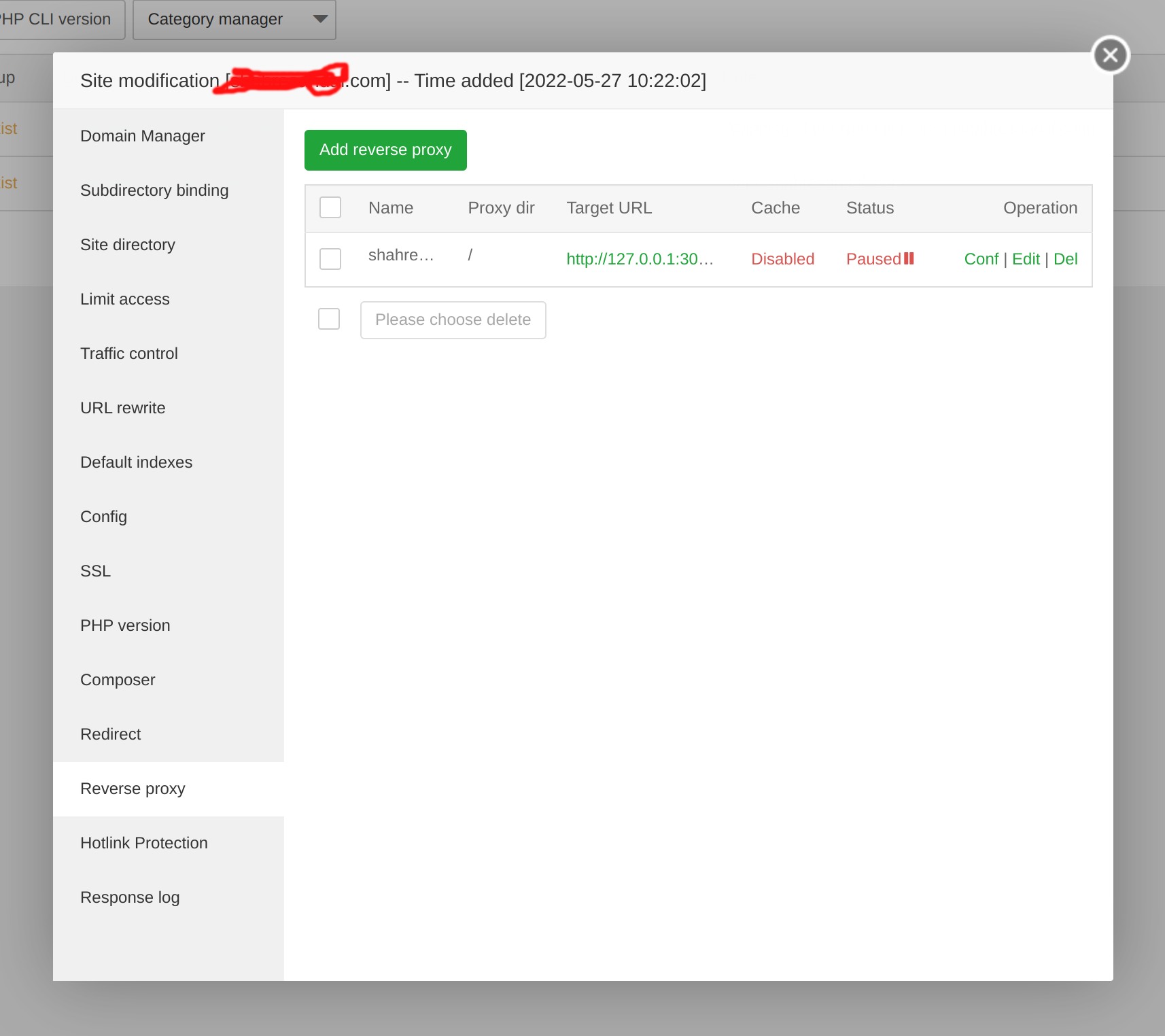Go to the Response log section
This screenshot has height=1036, width=1165.
coord(130,897)
